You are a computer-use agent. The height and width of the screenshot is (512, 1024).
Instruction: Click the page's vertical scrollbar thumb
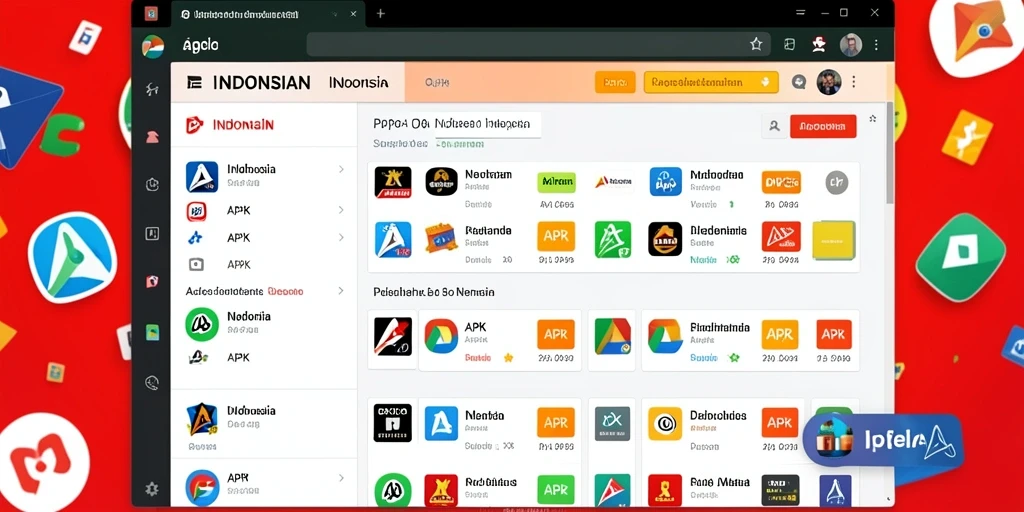coord(889,153)
